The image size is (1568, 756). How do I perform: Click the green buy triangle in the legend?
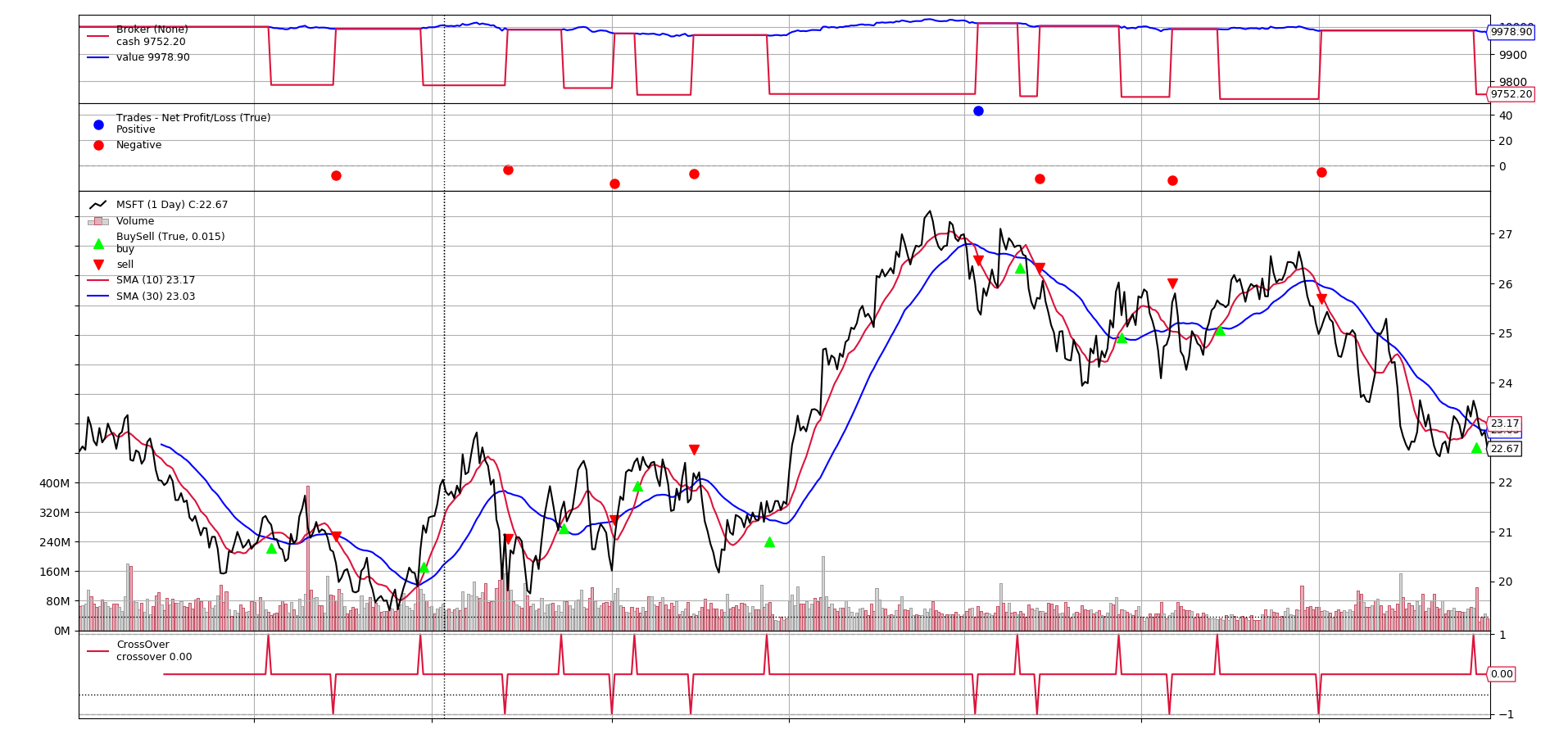coord(98,243)
